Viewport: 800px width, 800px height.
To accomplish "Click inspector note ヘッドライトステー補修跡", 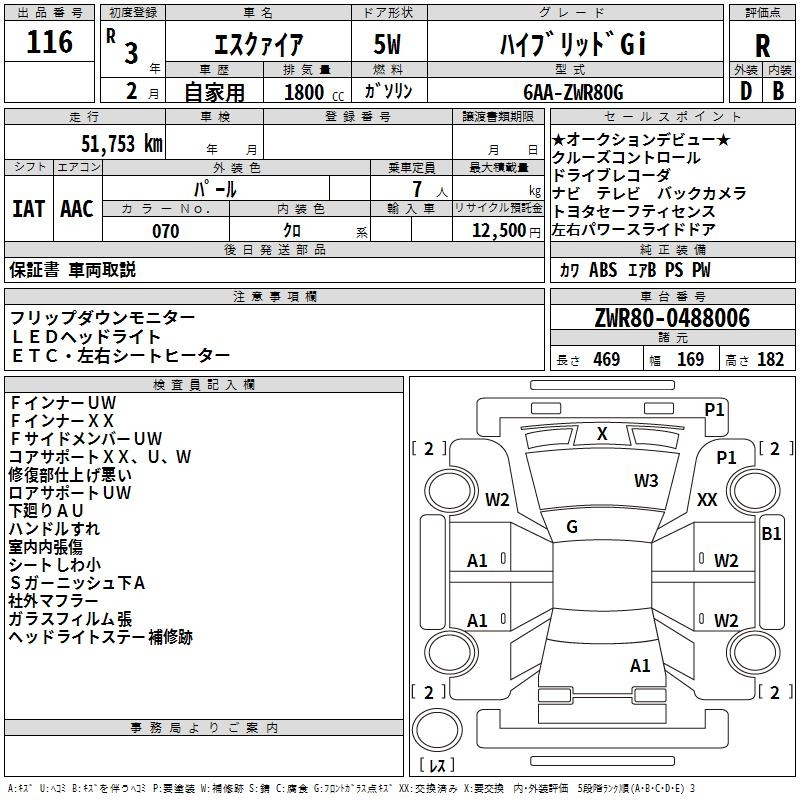I will pos(101,637).
